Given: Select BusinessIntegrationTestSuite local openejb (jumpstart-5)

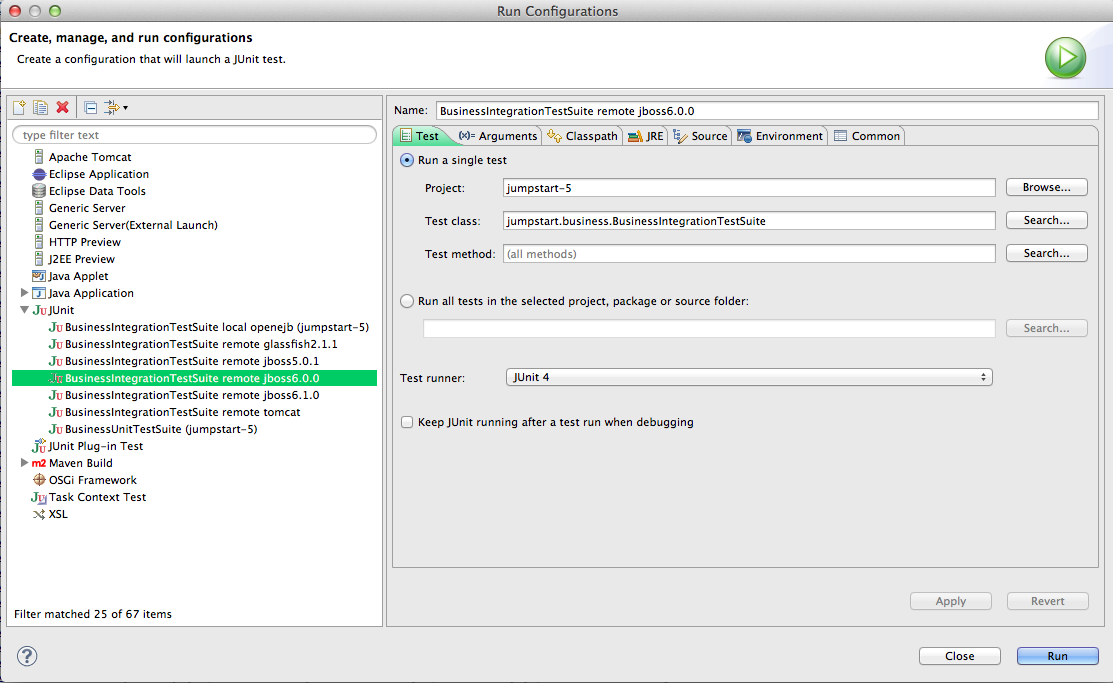Looking at the screenshot, I should coord(216,327).
